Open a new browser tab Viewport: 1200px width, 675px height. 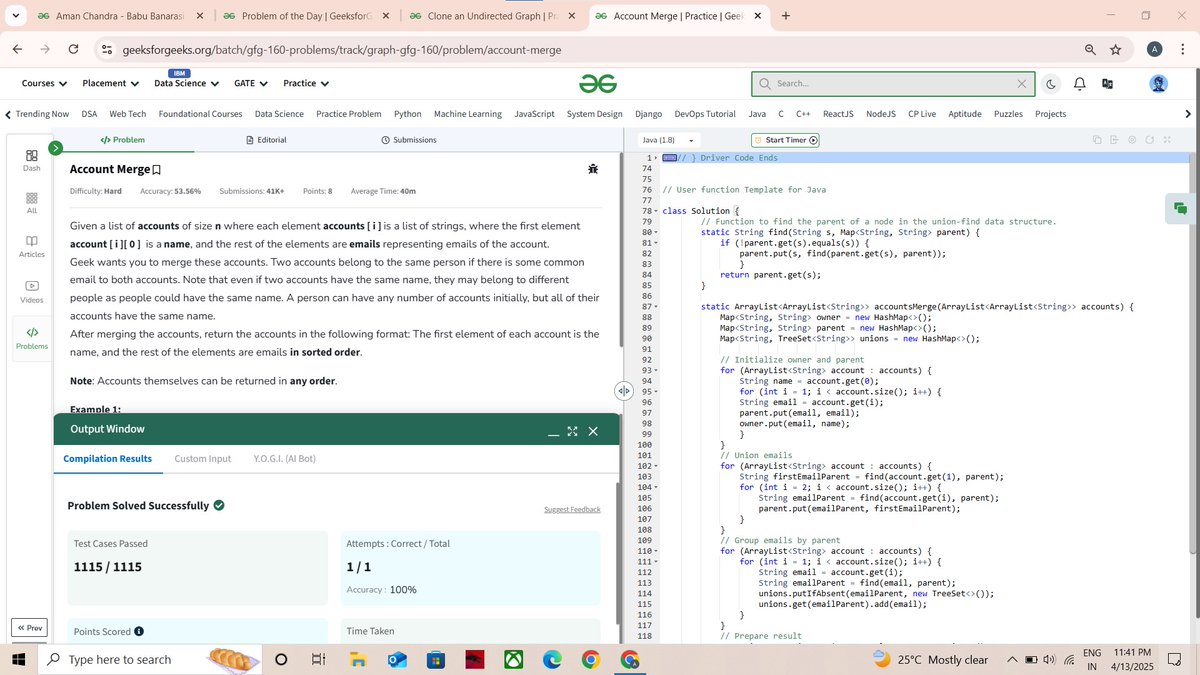786,16
